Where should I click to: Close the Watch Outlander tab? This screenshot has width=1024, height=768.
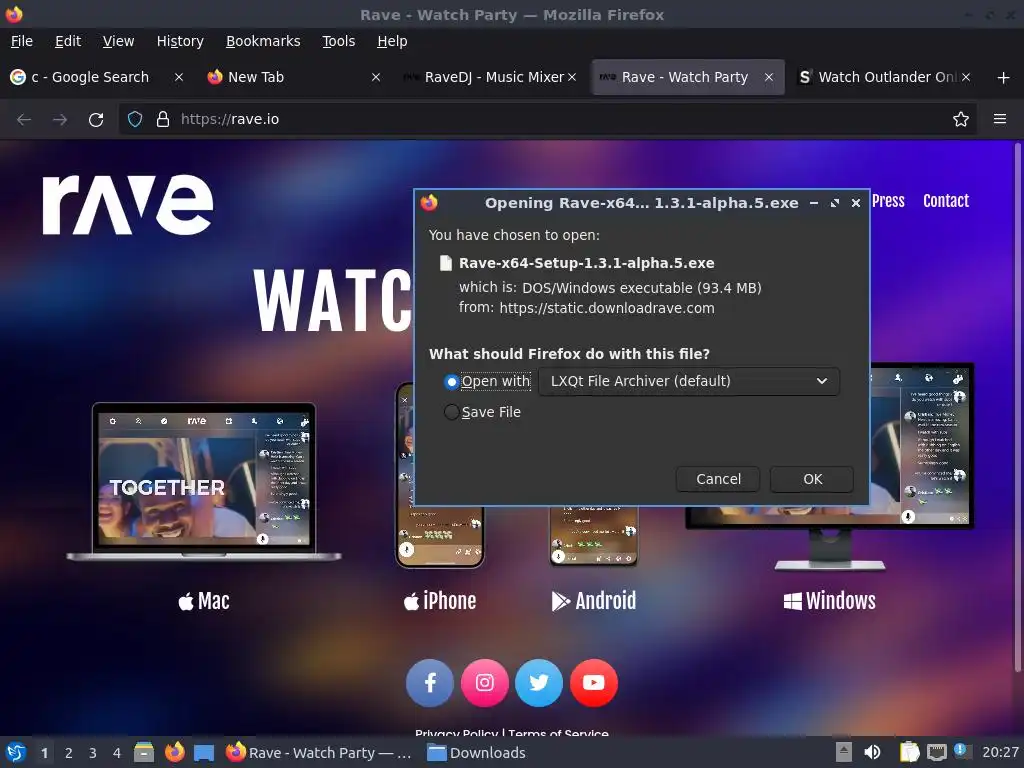966,77
